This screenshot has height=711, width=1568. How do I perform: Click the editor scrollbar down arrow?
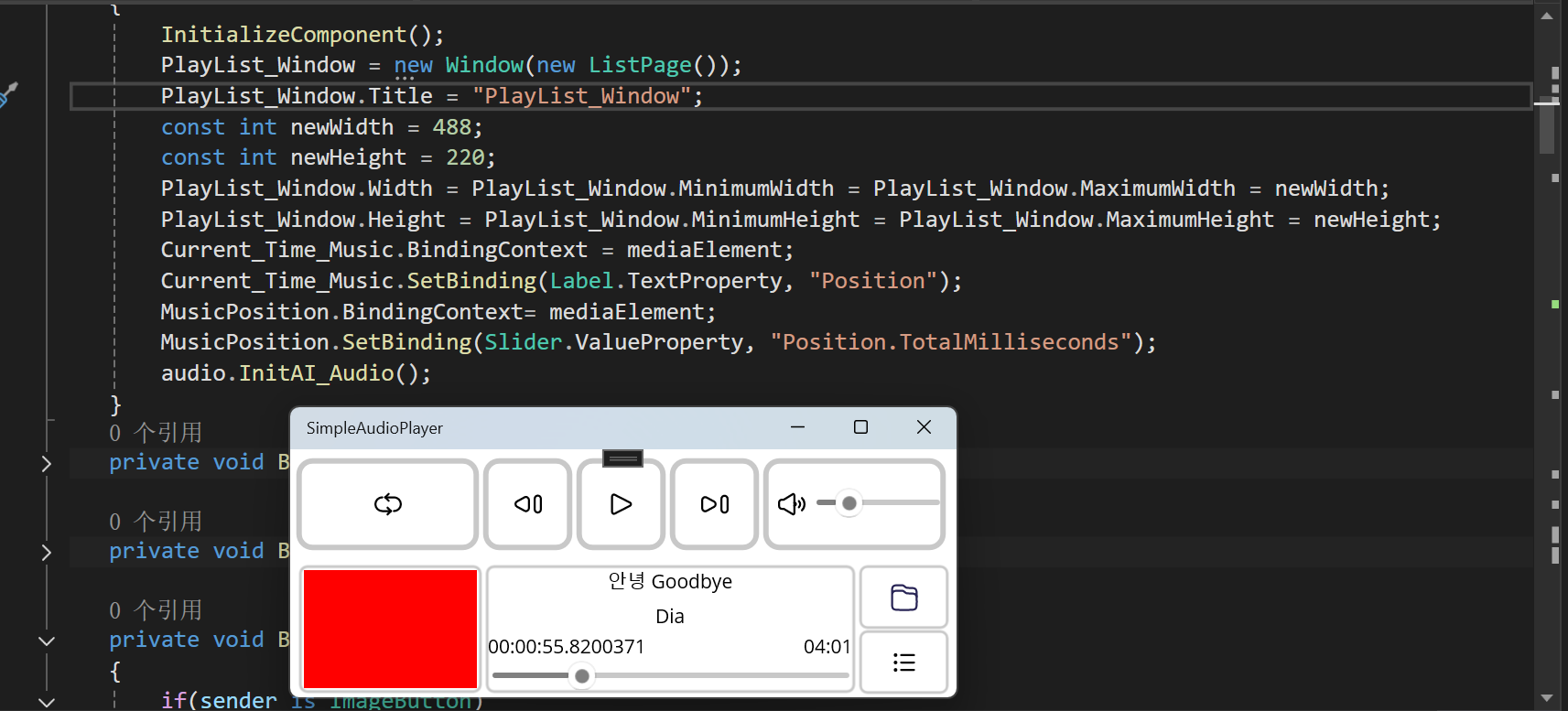[1547, 697]
